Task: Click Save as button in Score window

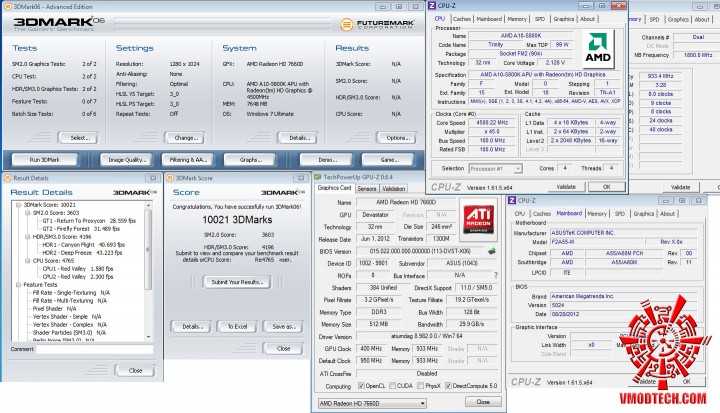Action: click(283, 327)
